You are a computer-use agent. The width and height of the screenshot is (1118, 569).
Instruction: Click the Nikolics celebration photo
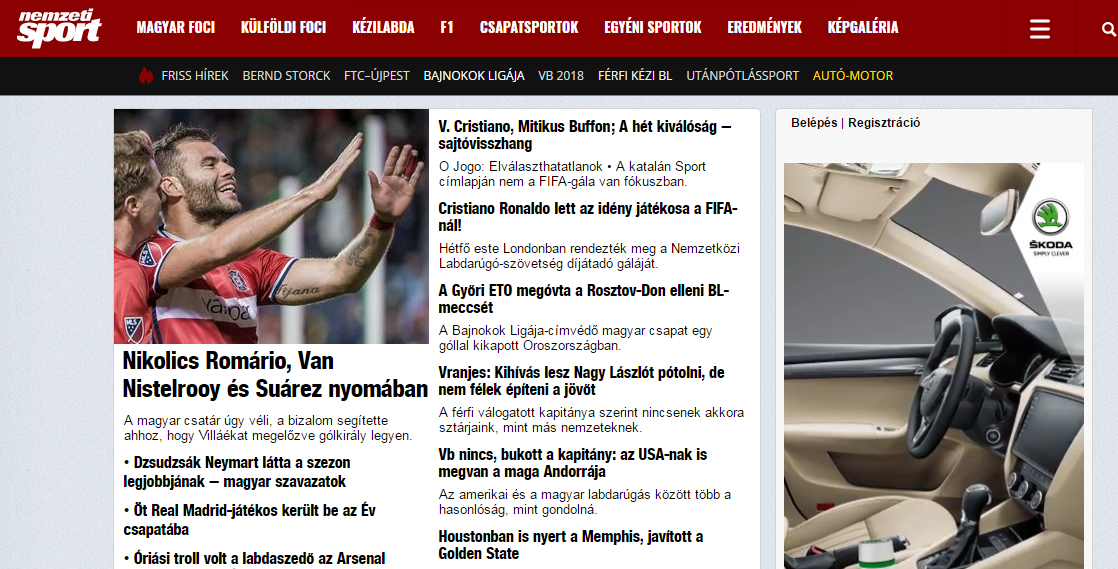[x=271, y=226]
